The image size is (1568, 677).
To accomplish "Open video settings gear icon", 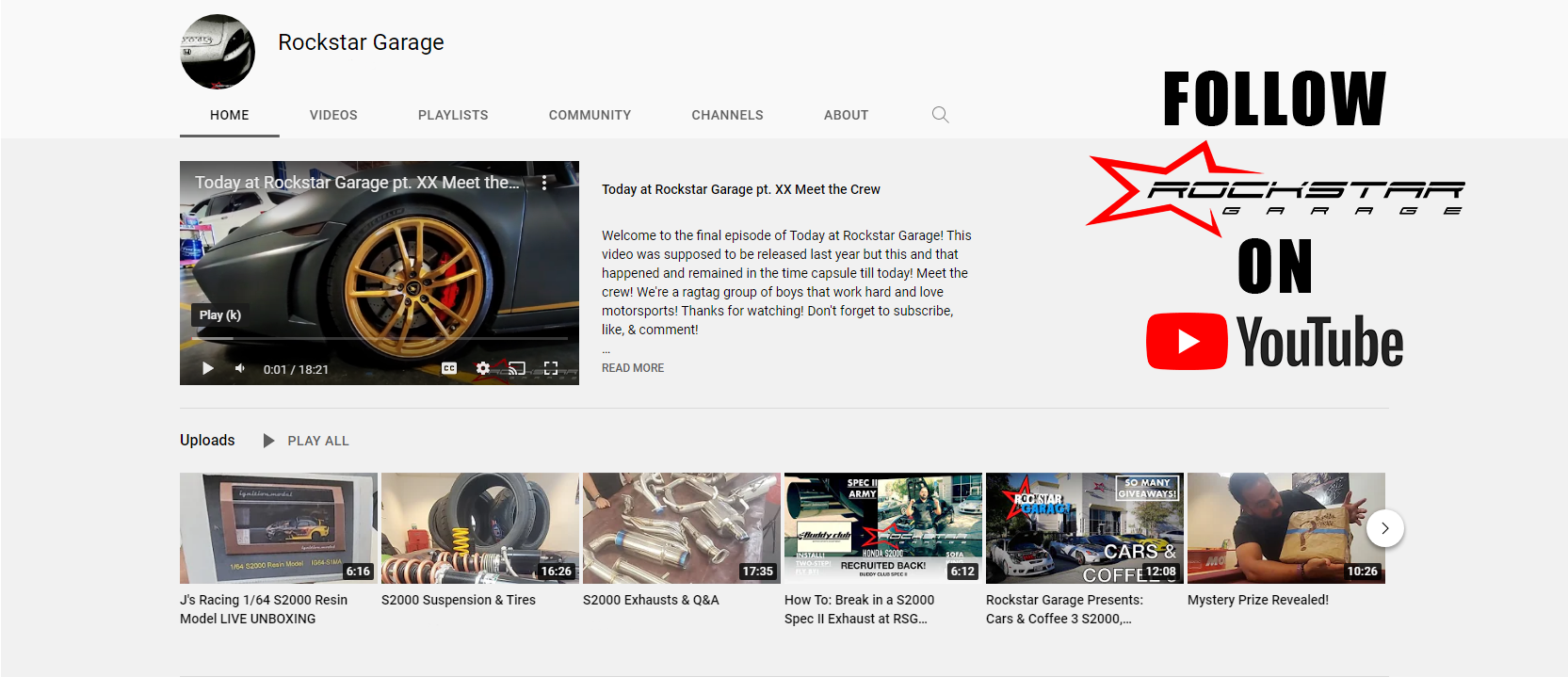I will point(483,368).
